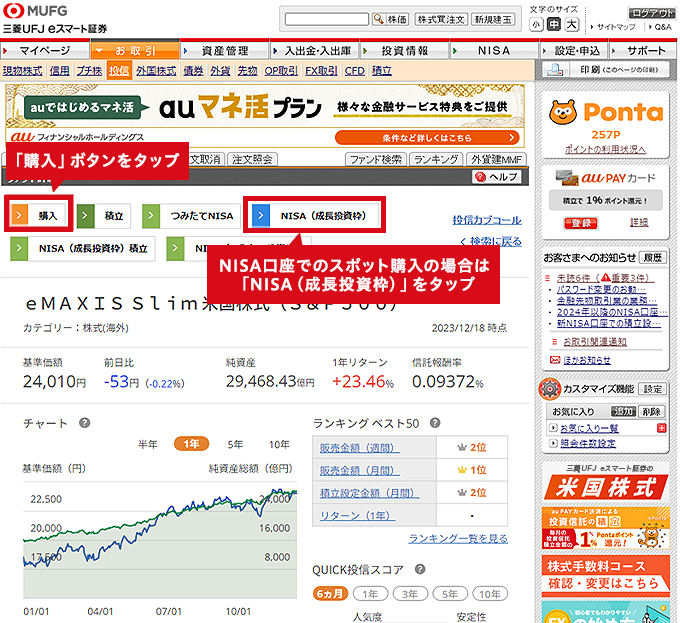Open the マイページ menu

(x=45, y=51)
